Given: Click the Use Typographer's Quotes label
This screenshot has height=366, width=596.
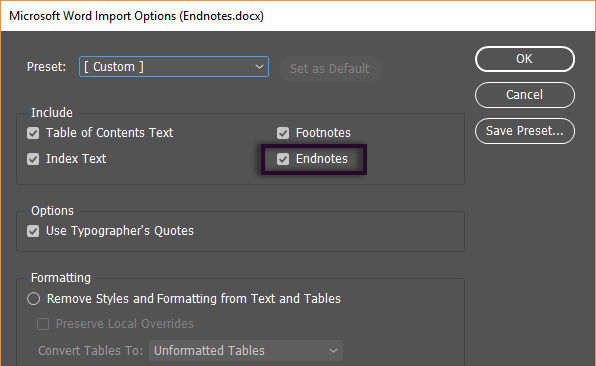Looking at the screenshot, I should pyautogui.click(x=120, y=231).
